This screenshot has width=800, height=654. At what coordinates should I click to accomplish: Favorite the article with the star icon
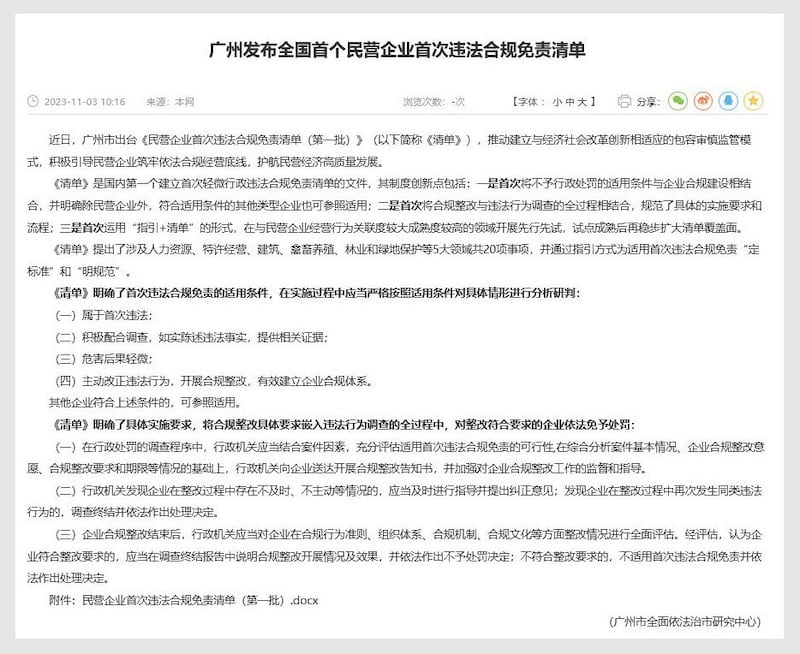tap(755, 100)
